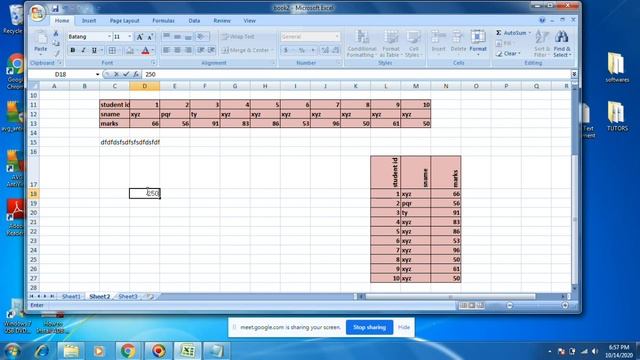Align cell text to the left
Viewport: 640px width, 360px height.
(167, 50)
